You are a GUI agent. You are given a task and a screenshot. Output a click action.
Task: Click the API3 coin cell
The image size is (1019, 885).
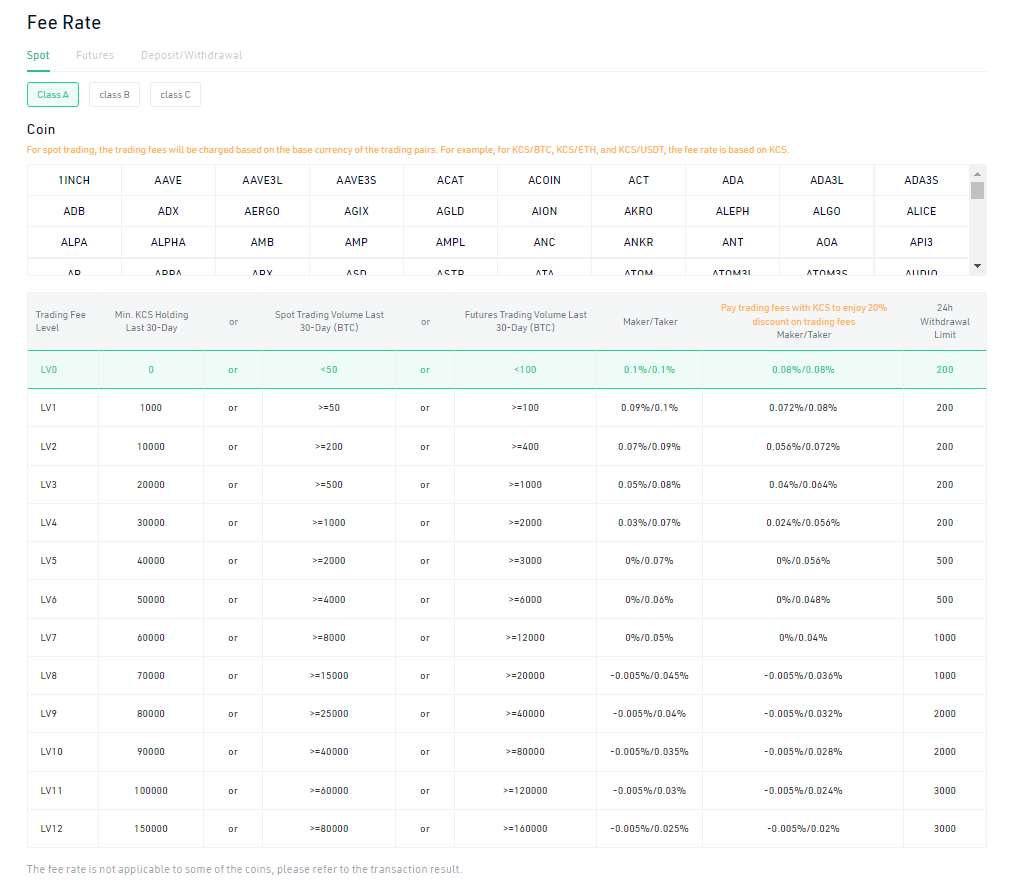point(921,242)
